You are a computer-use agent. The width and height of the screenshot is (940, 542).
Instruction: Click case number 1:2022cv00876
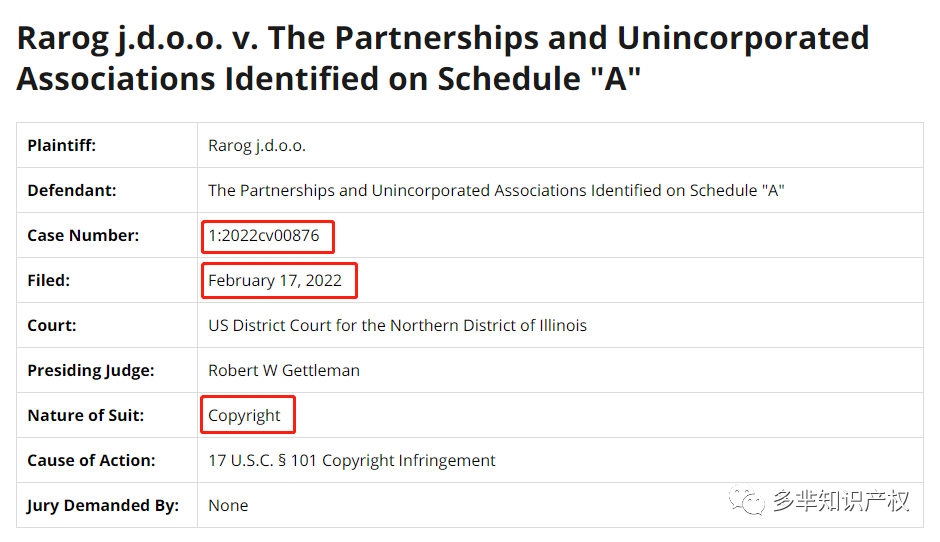(264, 236)
